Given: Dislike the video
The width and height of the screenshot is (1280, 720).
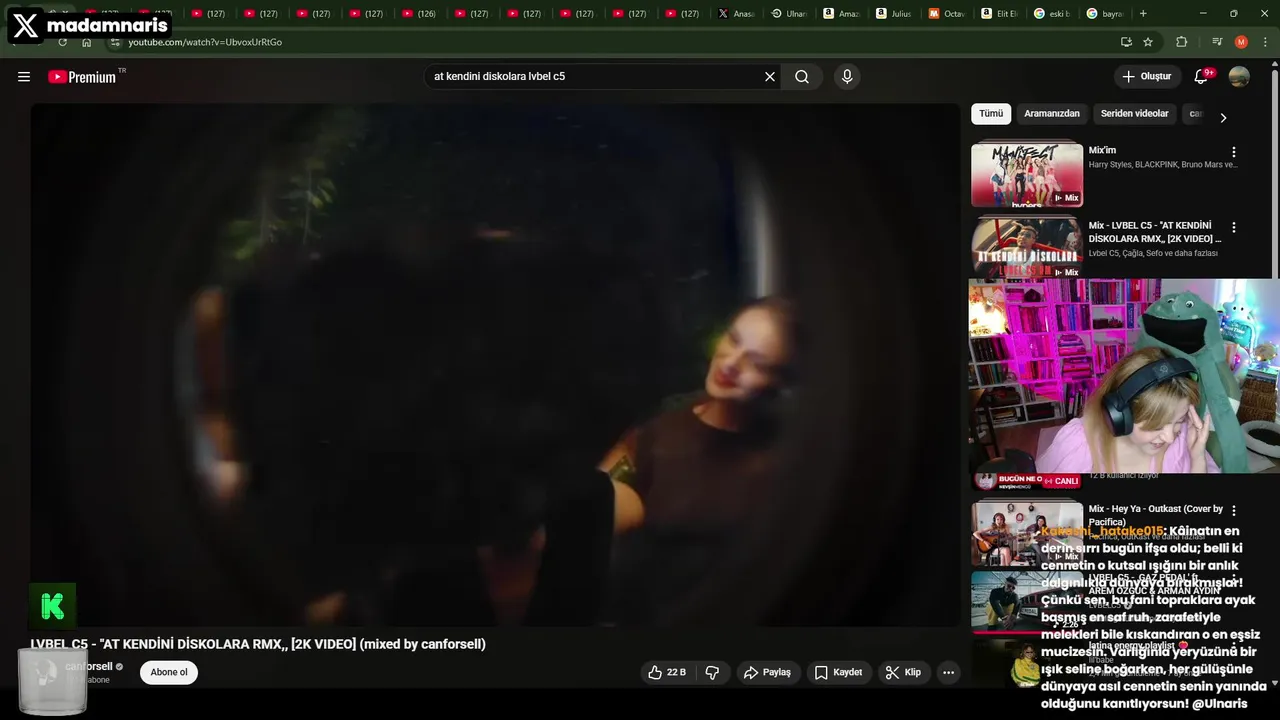Looking at the screenshot, I should click(x=712, y=672).
